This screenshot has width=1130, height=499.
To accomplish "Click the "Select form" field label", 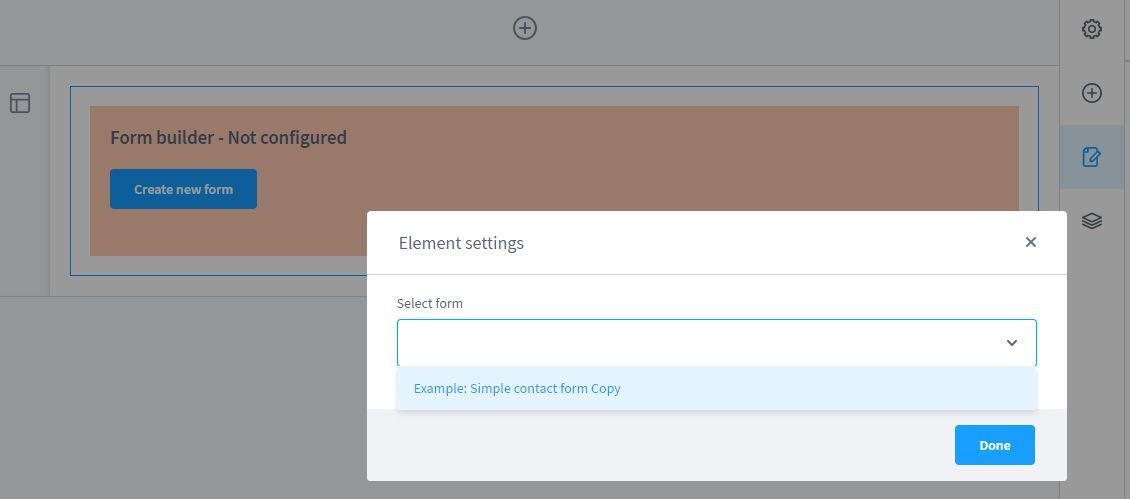I will click(430, 303).
